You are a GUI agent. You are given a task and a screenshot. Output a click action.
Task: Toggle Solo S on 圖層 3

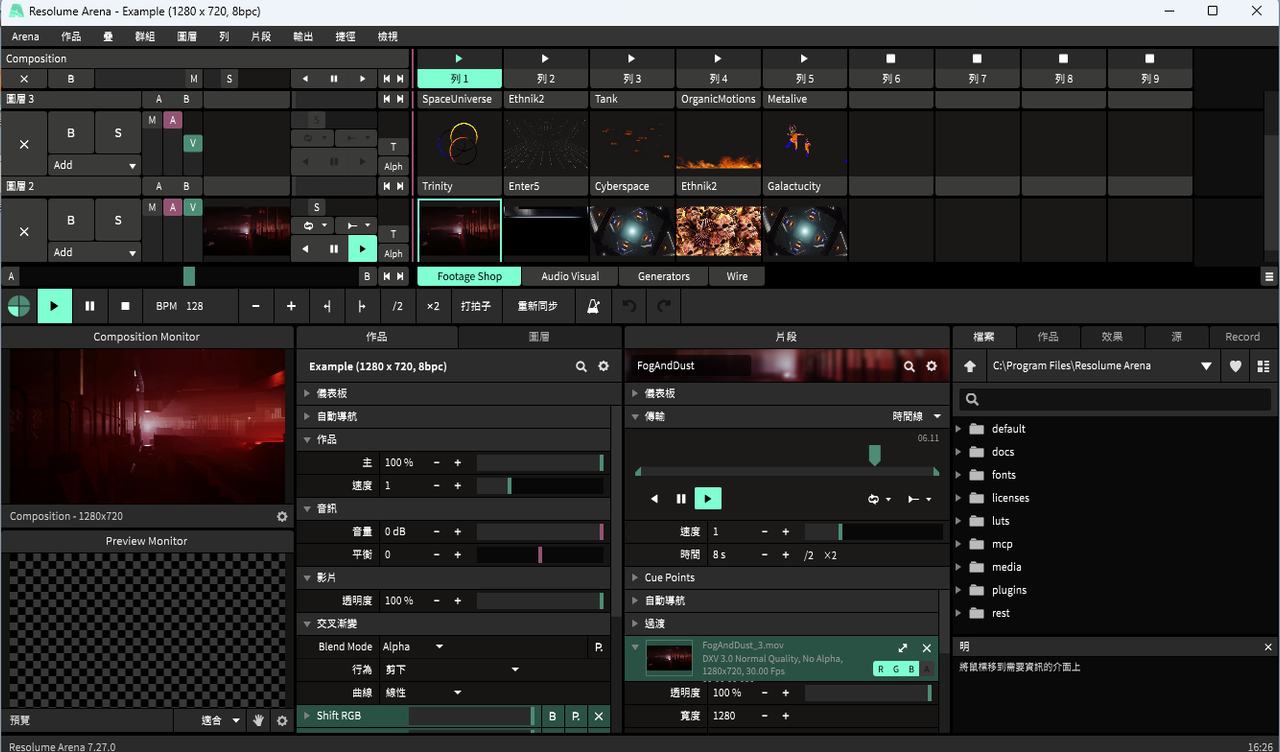click(118, 133)
